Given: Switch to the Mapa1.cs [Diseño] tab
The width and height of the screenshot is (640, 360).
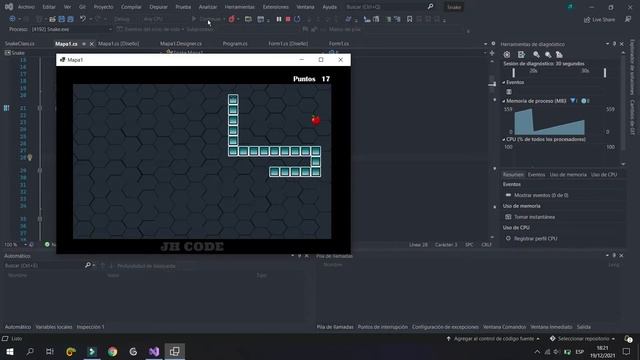Looking at the screenshot, I should click(x=118, y=44).
